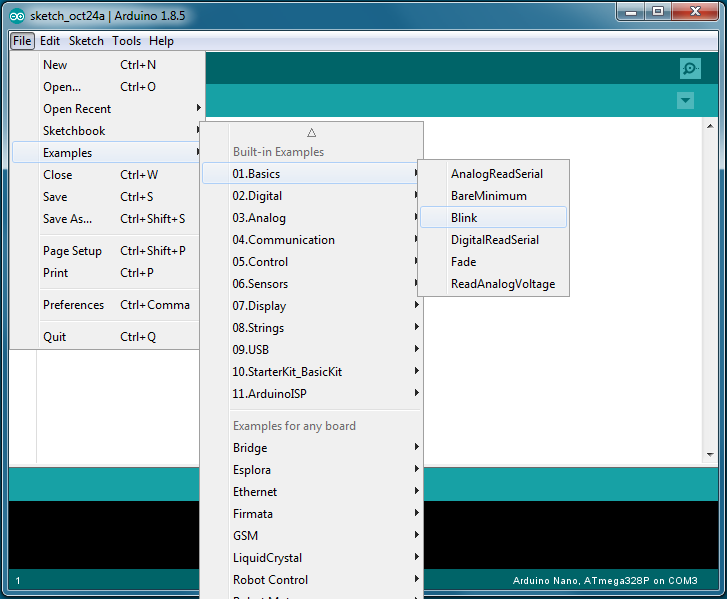Expand 07.Display examples
727x599 pixels.
click(312, 306)
